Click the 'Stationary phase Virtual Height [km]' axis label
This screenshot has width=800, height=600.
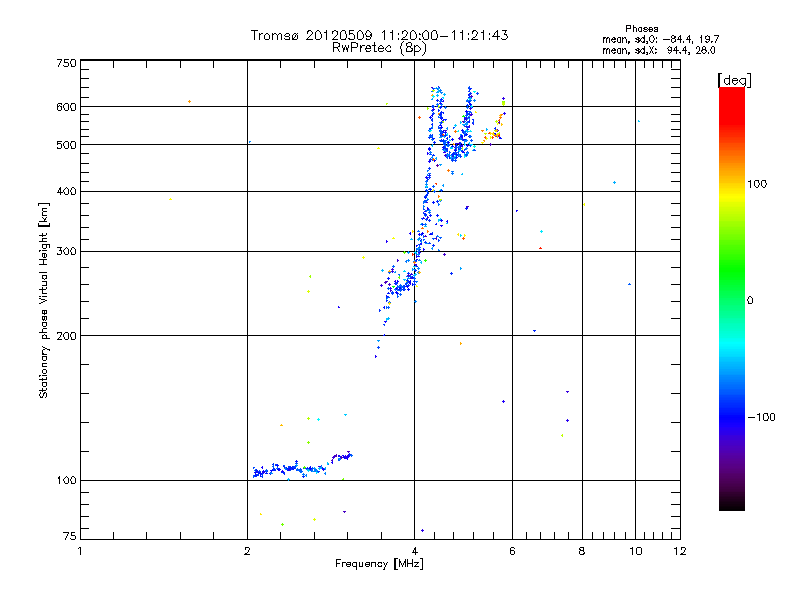(44, 300)
